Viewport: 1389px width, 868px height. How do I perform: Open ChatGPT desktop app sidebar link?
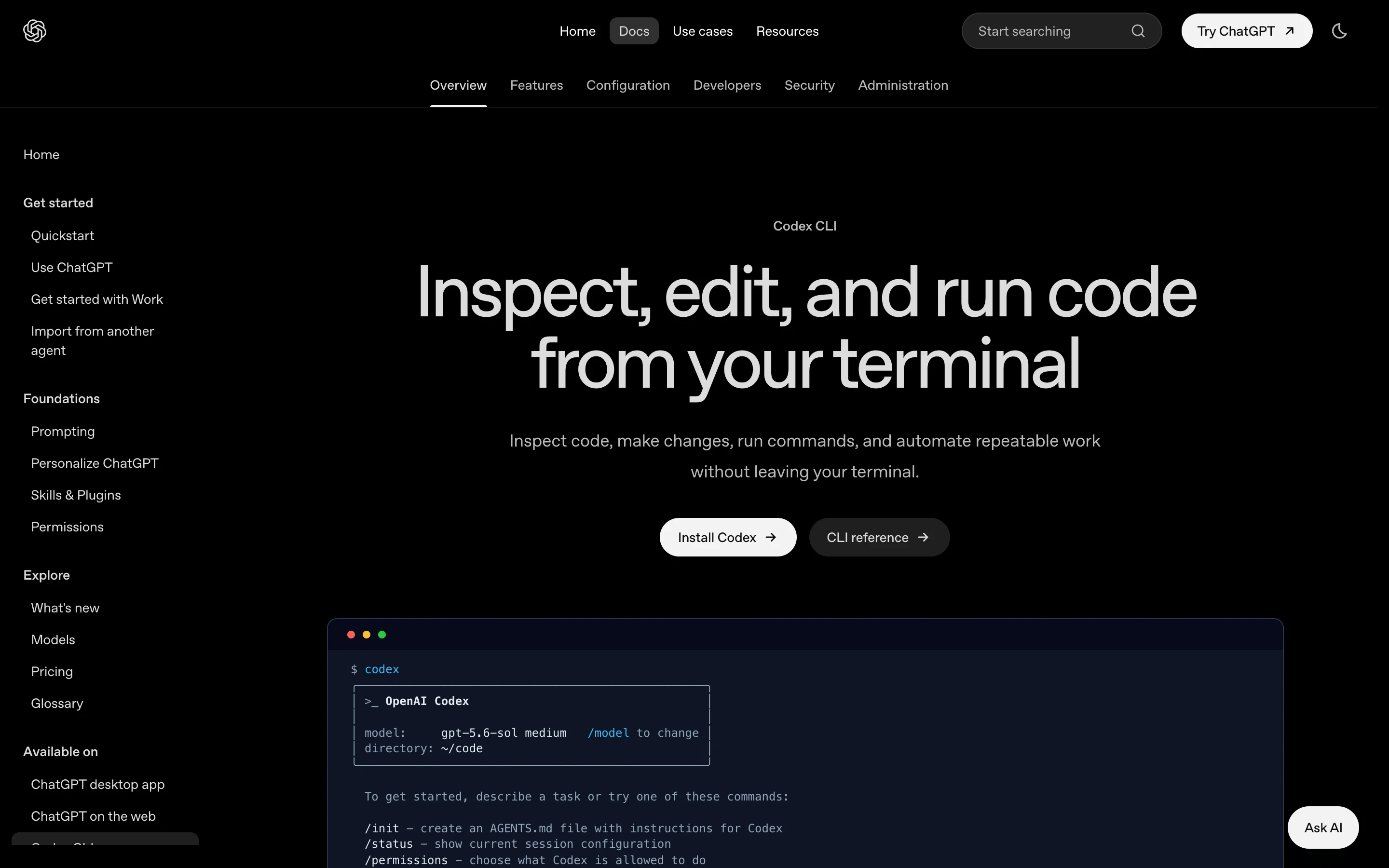tap(97, 784)
